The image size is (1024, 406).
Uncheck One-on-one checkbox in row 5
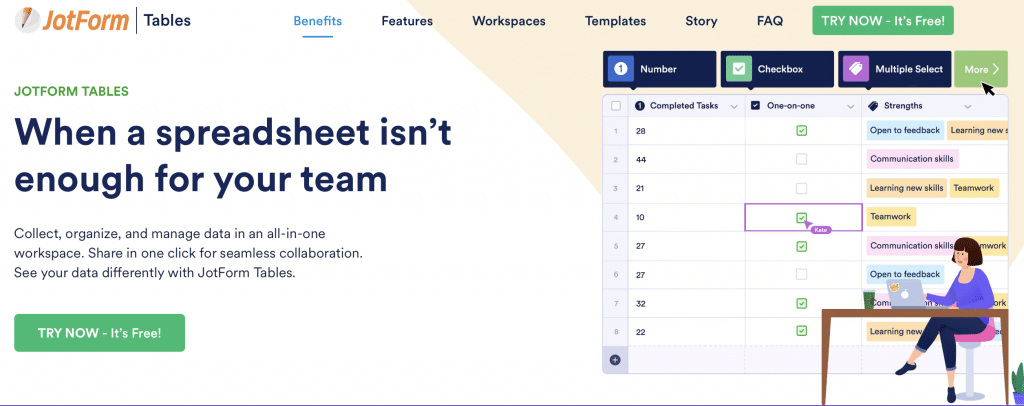click(801, 246)
